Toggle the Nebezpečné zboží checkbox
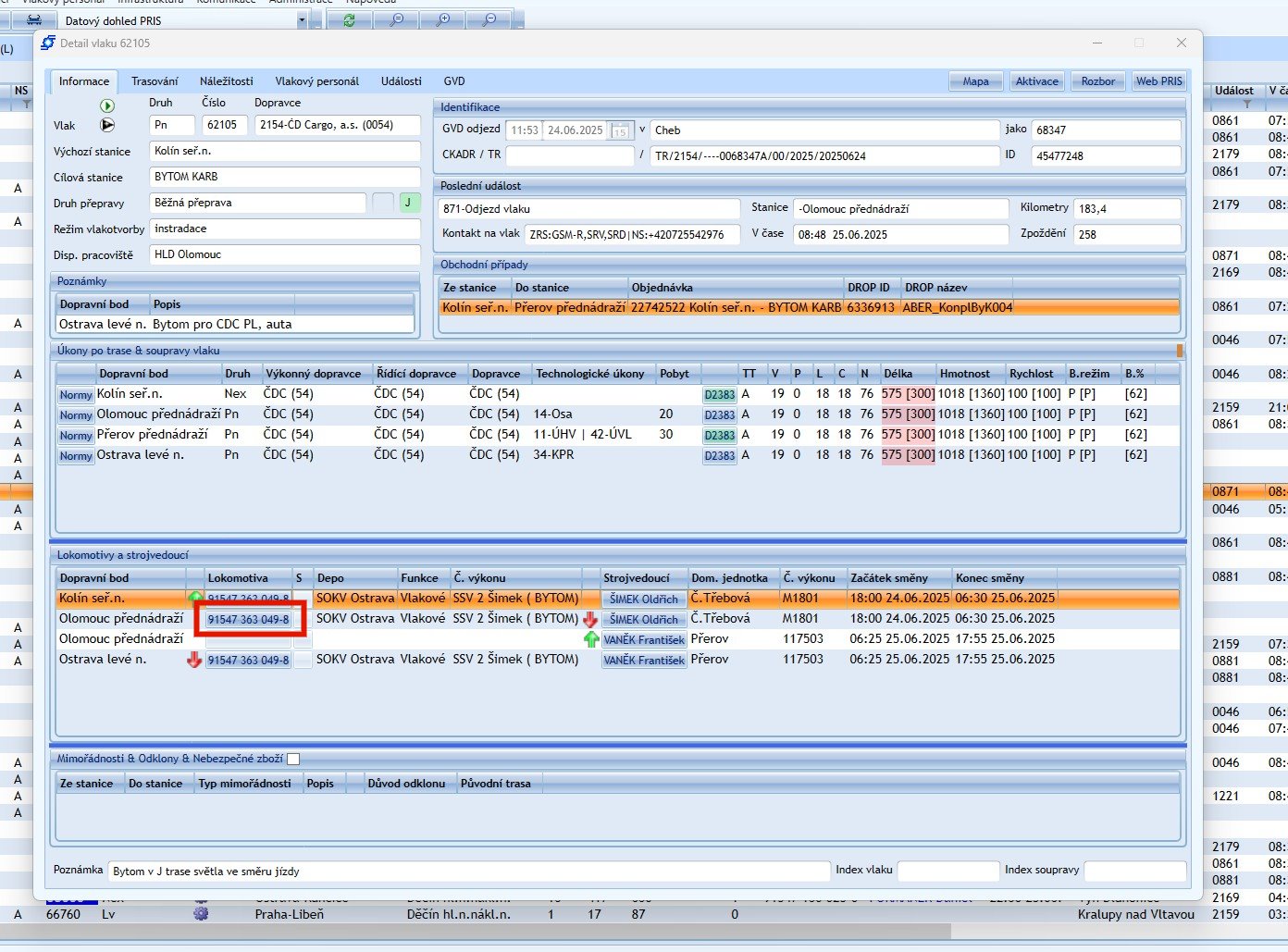1288x952 pixels. tap(293, 759)
